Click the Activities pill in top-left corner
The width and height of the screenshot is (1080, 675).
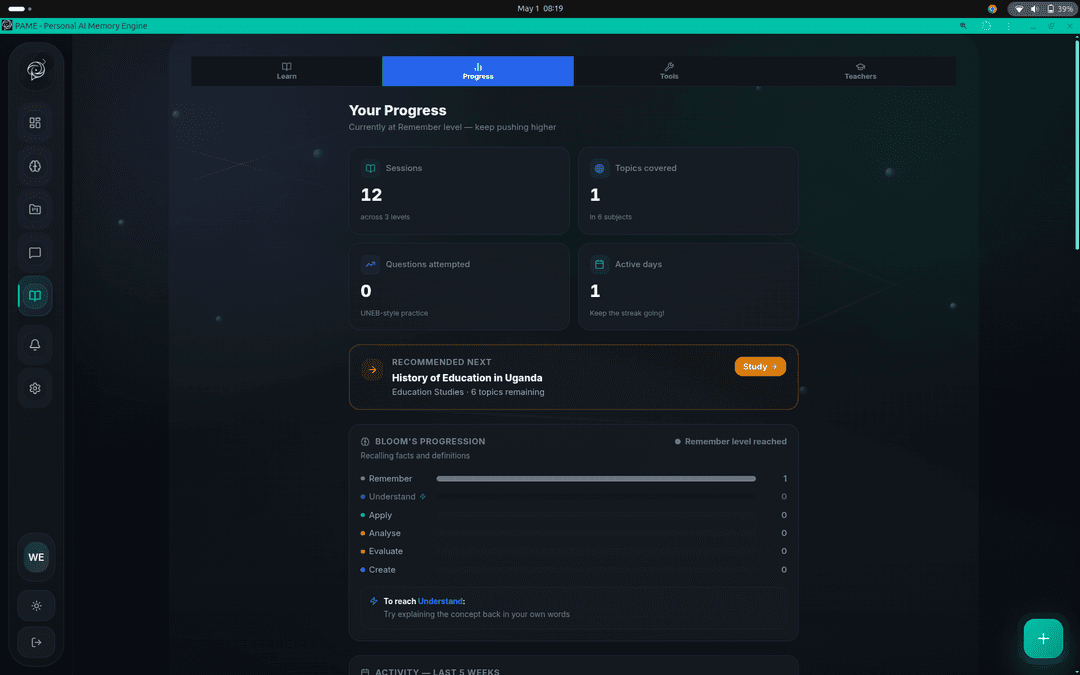[17, 9]
